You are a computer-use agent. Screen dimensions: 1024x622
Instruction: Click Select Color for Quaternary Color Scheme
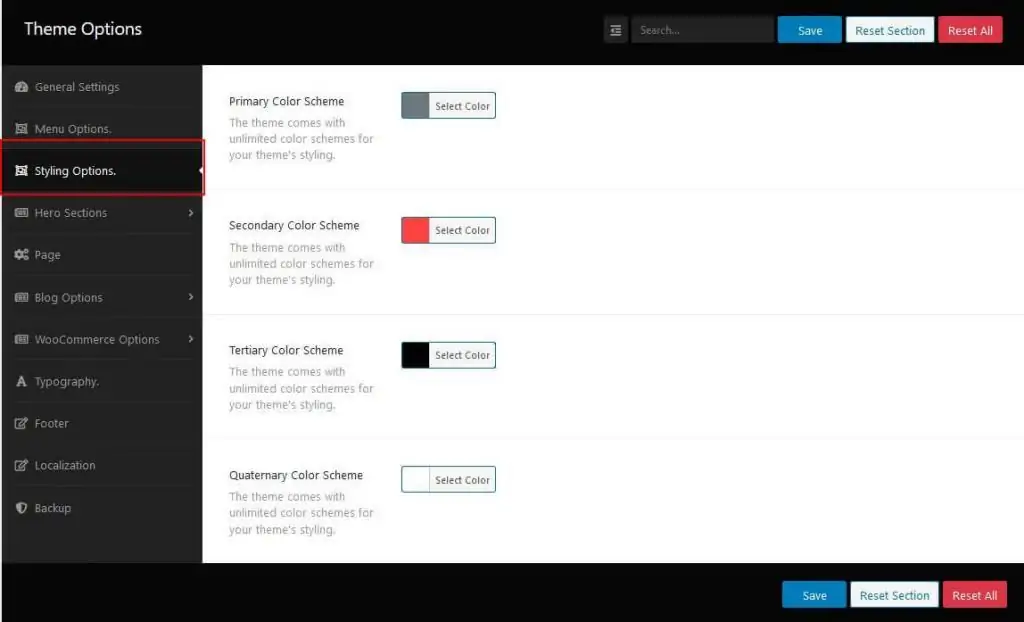tap(462, 480)
